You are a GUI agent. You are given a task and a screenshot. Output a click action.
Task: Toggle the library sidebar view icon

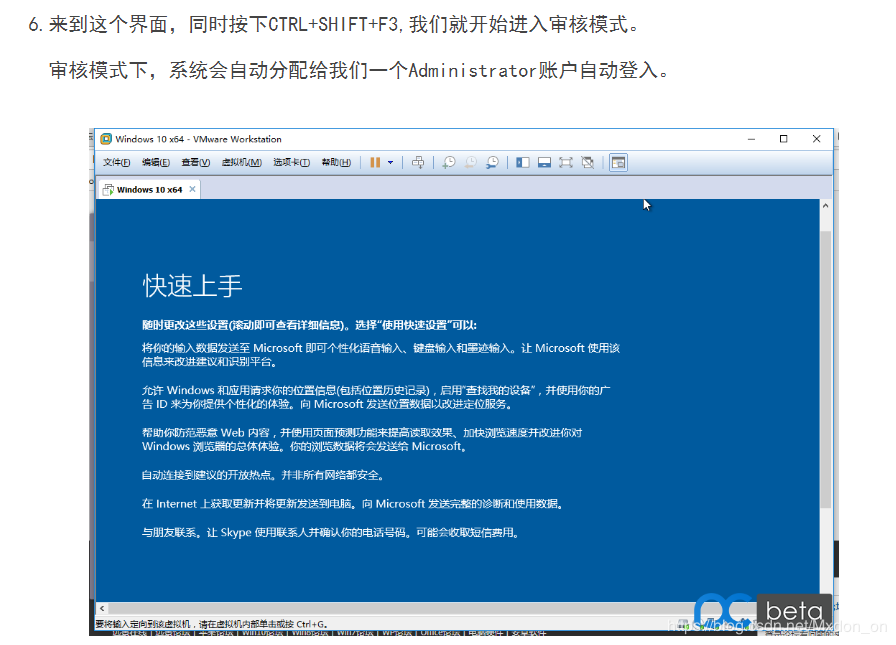point(522,162)
